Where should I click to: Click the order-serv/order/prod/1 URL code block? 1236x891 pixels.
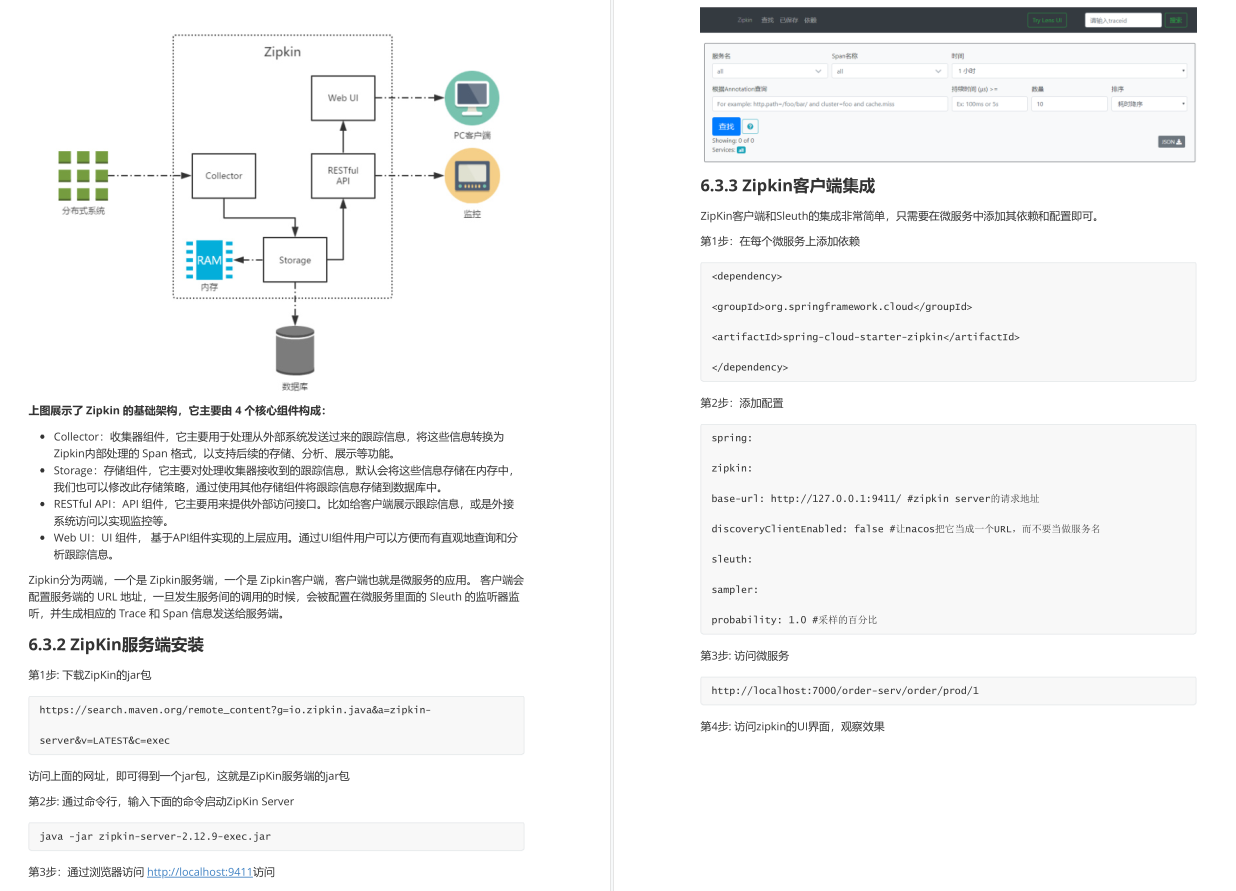pyautogui.click(x=948, y=691)
